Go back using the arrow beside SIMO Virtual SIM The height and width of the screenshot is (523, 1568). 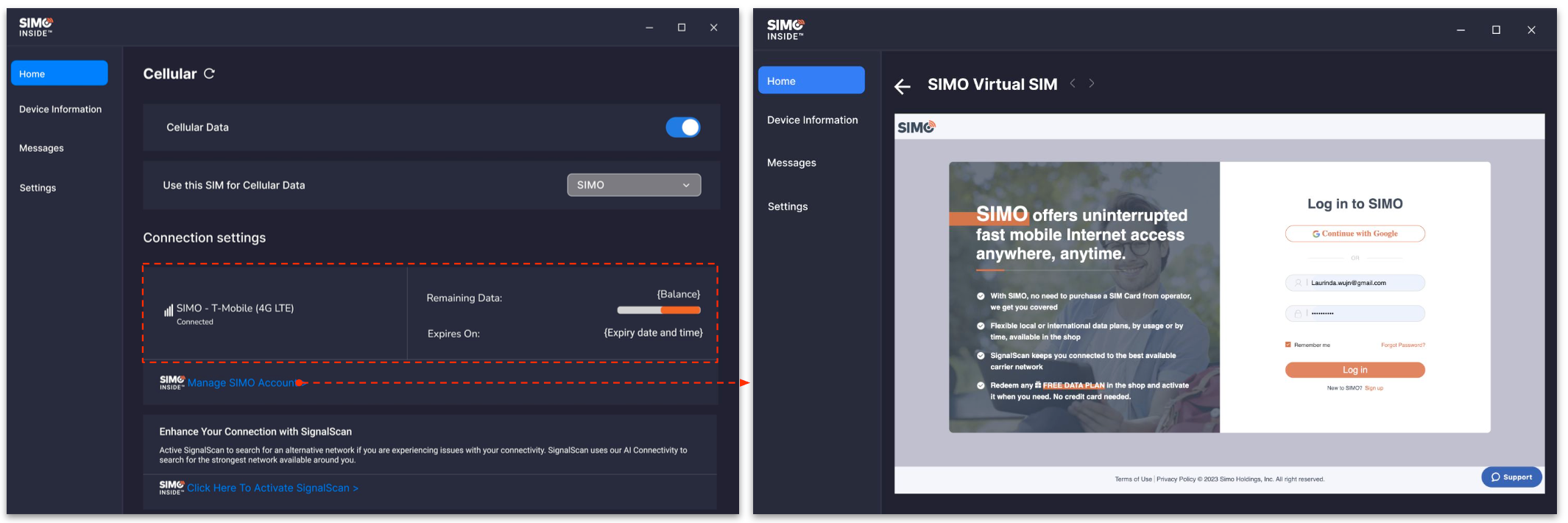point(903,87)
